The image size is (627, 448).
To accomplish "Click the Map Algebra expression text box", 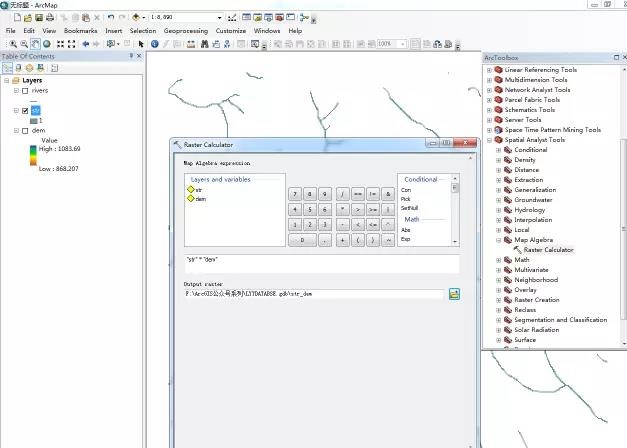I will pos(322,264).
